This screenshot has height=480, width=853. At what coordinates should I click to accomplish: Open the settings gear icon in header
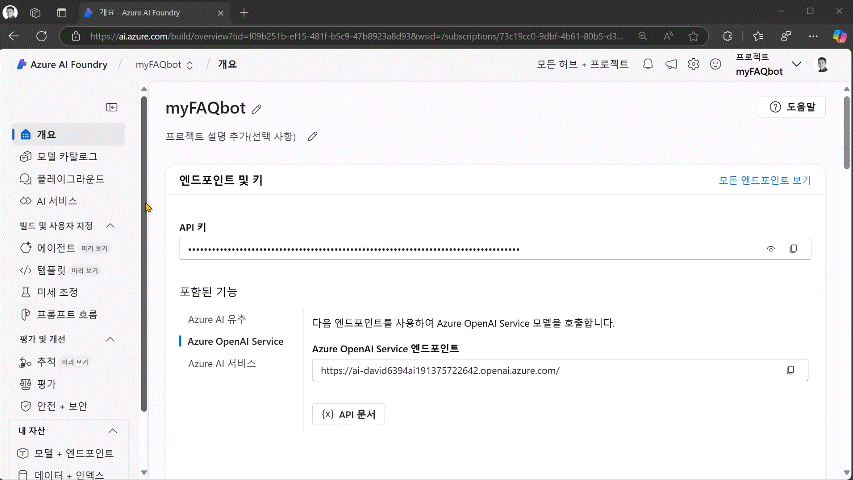coord(693,64)
